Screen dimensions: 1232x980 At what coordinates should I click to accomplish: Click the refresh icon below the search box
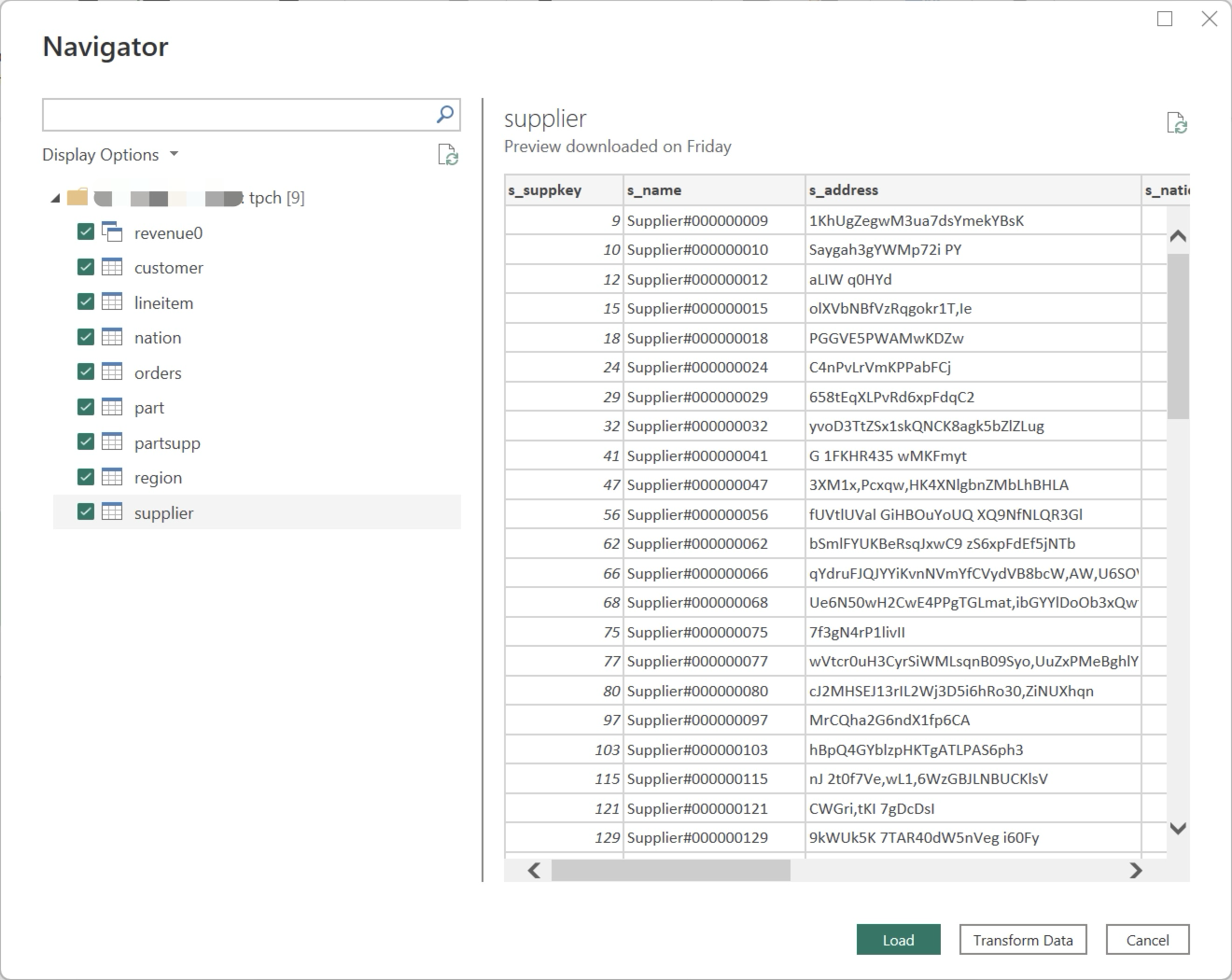click(x=448, y=155)
